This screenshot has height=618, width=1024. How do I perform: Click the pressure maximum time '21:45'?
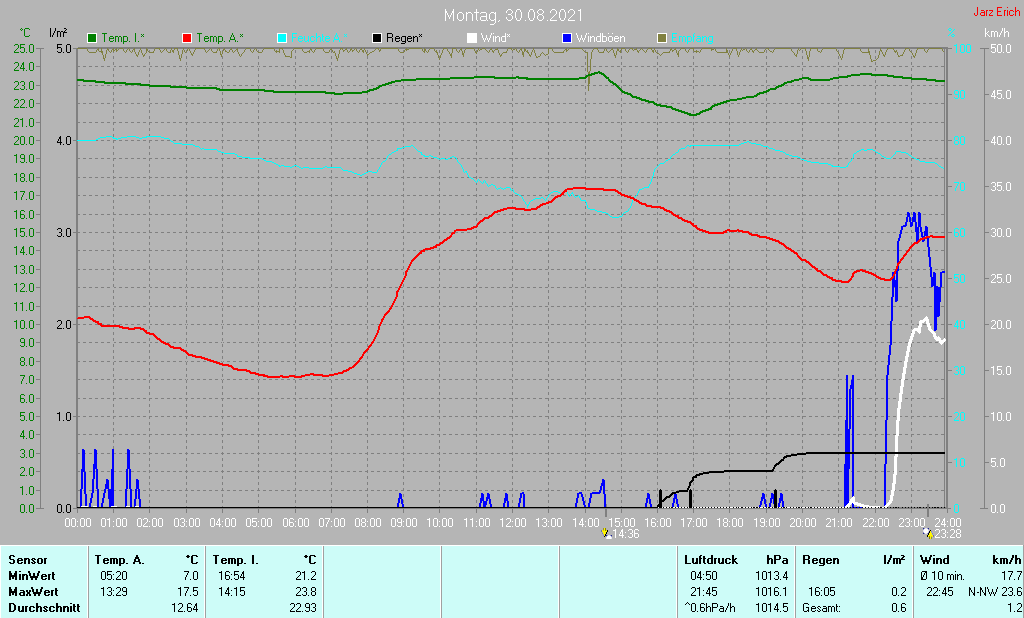pyautogui.click(x=703, y=592)
